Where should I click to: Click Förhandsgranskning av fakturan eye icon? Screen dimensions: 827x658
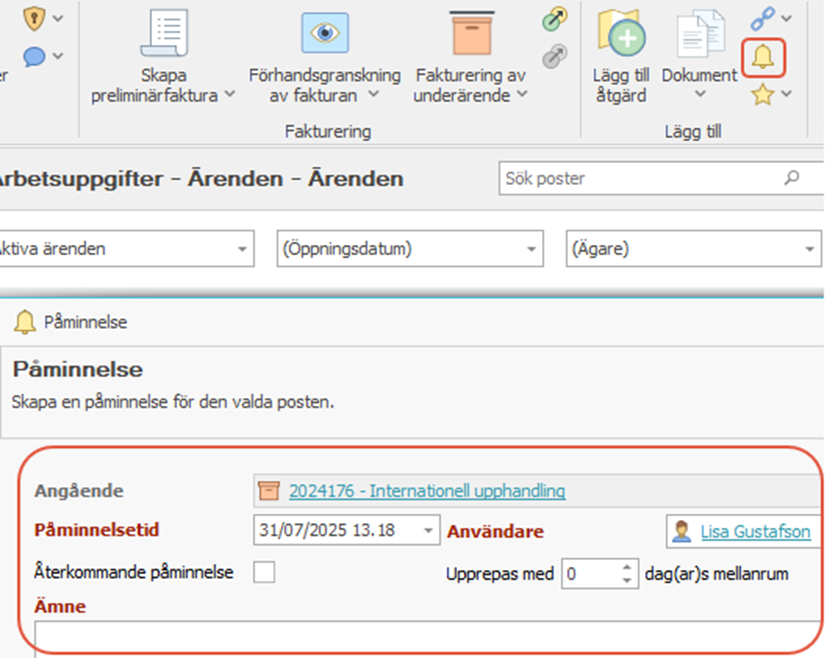(x=324, y=34)
